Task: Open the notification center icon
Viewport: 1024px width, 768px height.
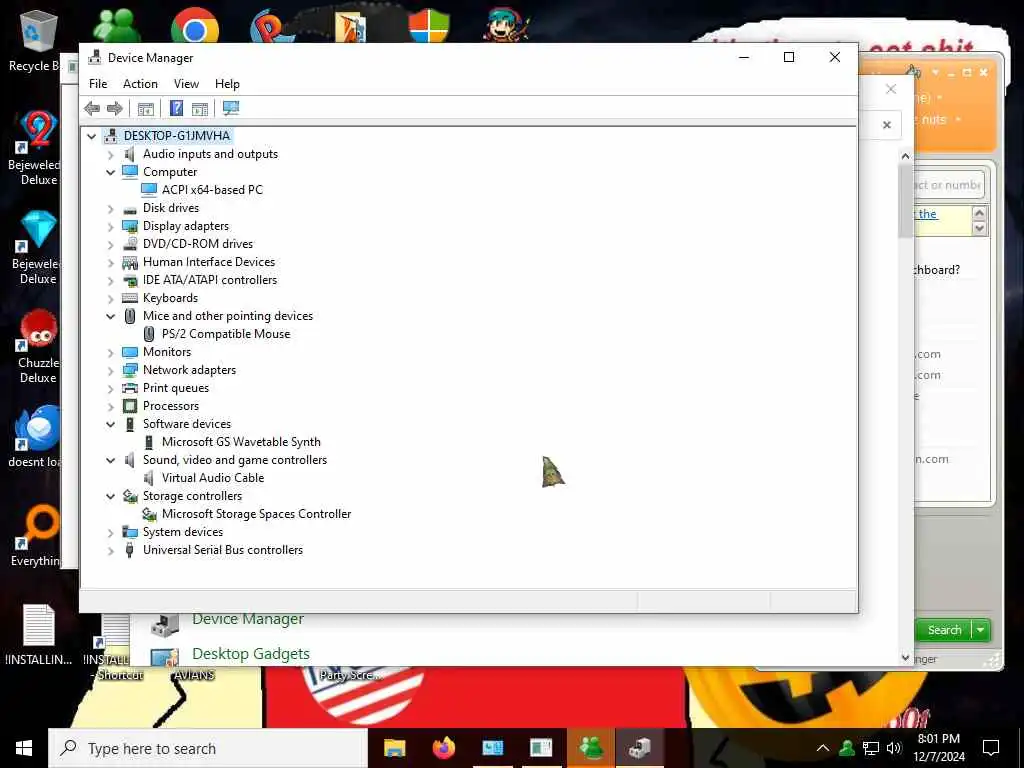Action: 991,748
